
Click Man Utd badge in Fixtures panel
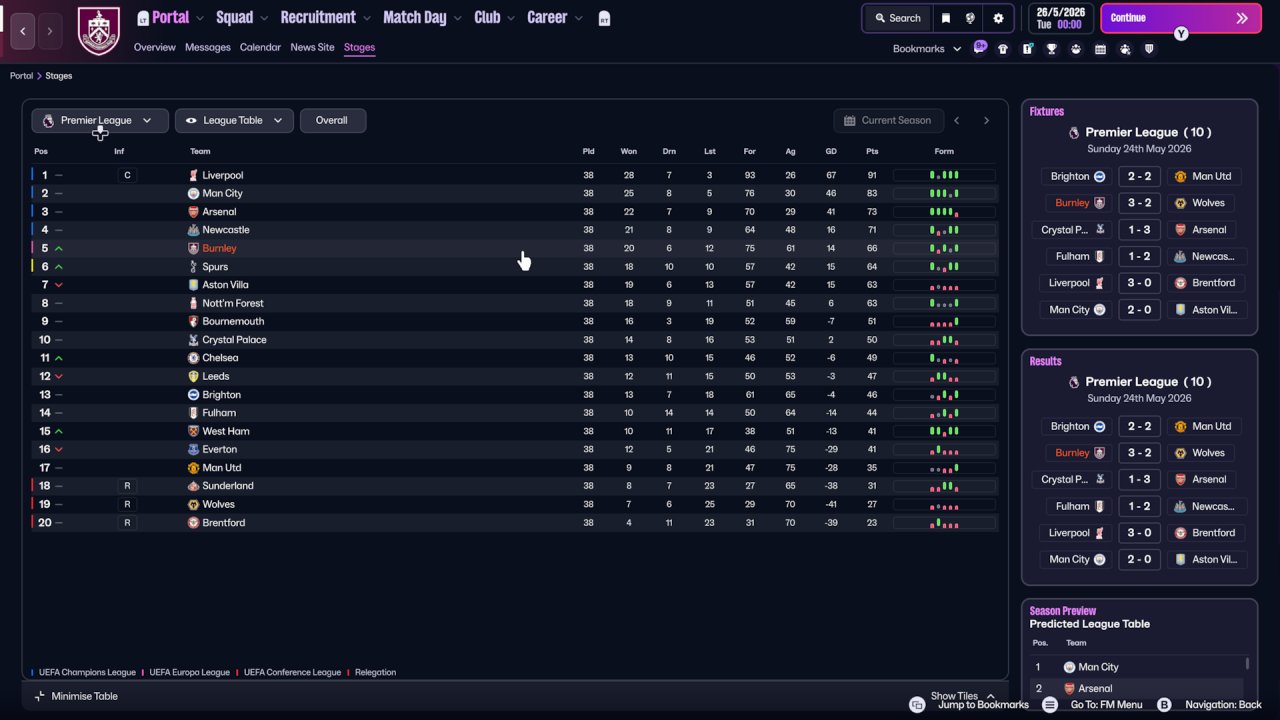[x=1180, y=176]
